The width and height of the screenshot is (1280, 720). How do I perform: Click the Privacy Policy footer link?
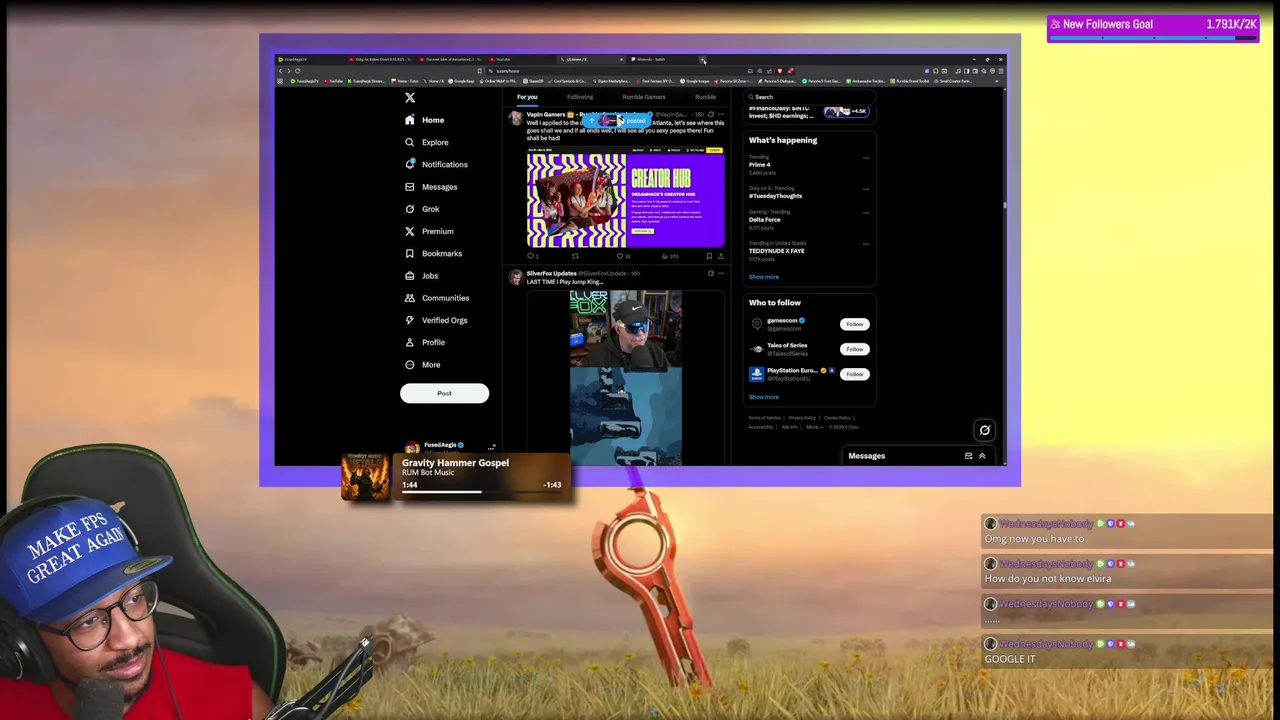coord(802,418)
